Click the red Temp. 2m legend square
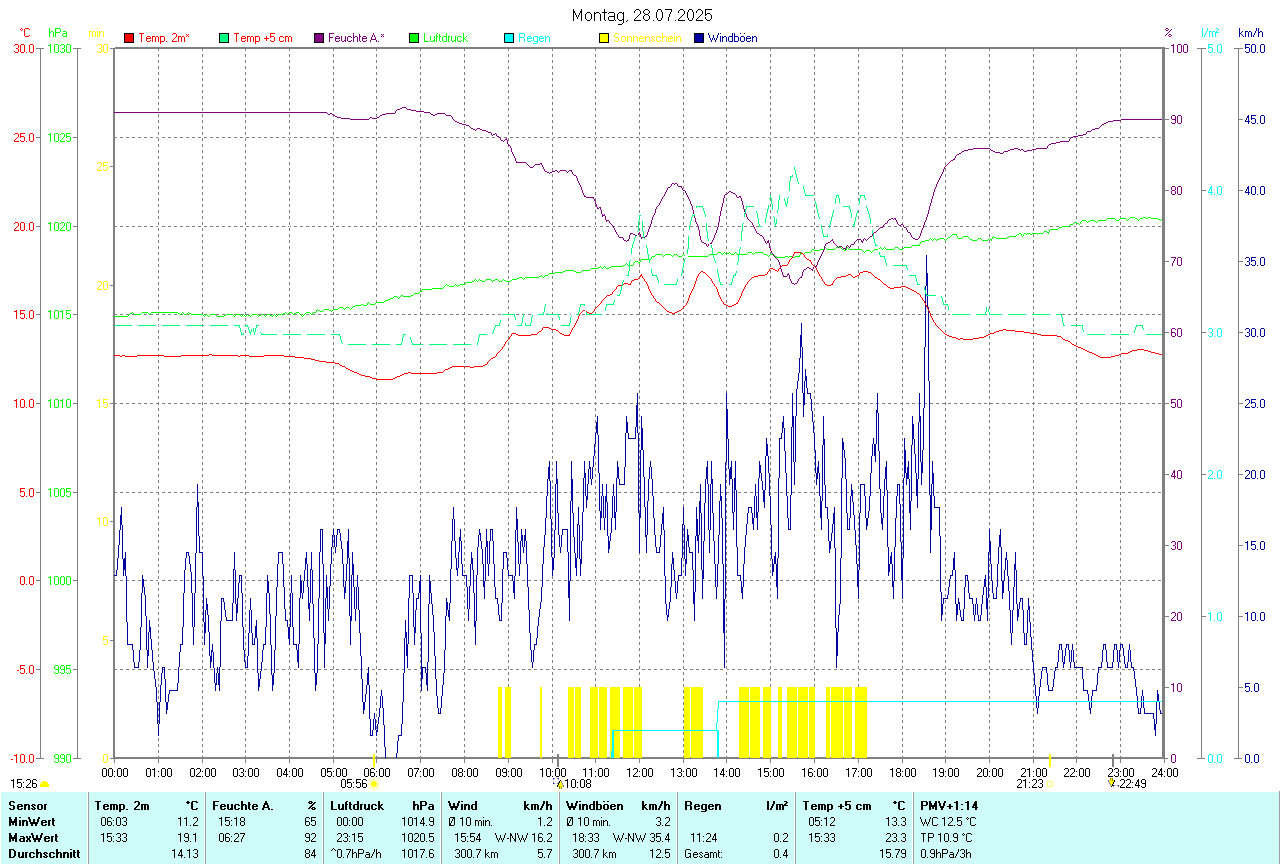This screenshot has height=864, width=1280. [x=129, y=38]
